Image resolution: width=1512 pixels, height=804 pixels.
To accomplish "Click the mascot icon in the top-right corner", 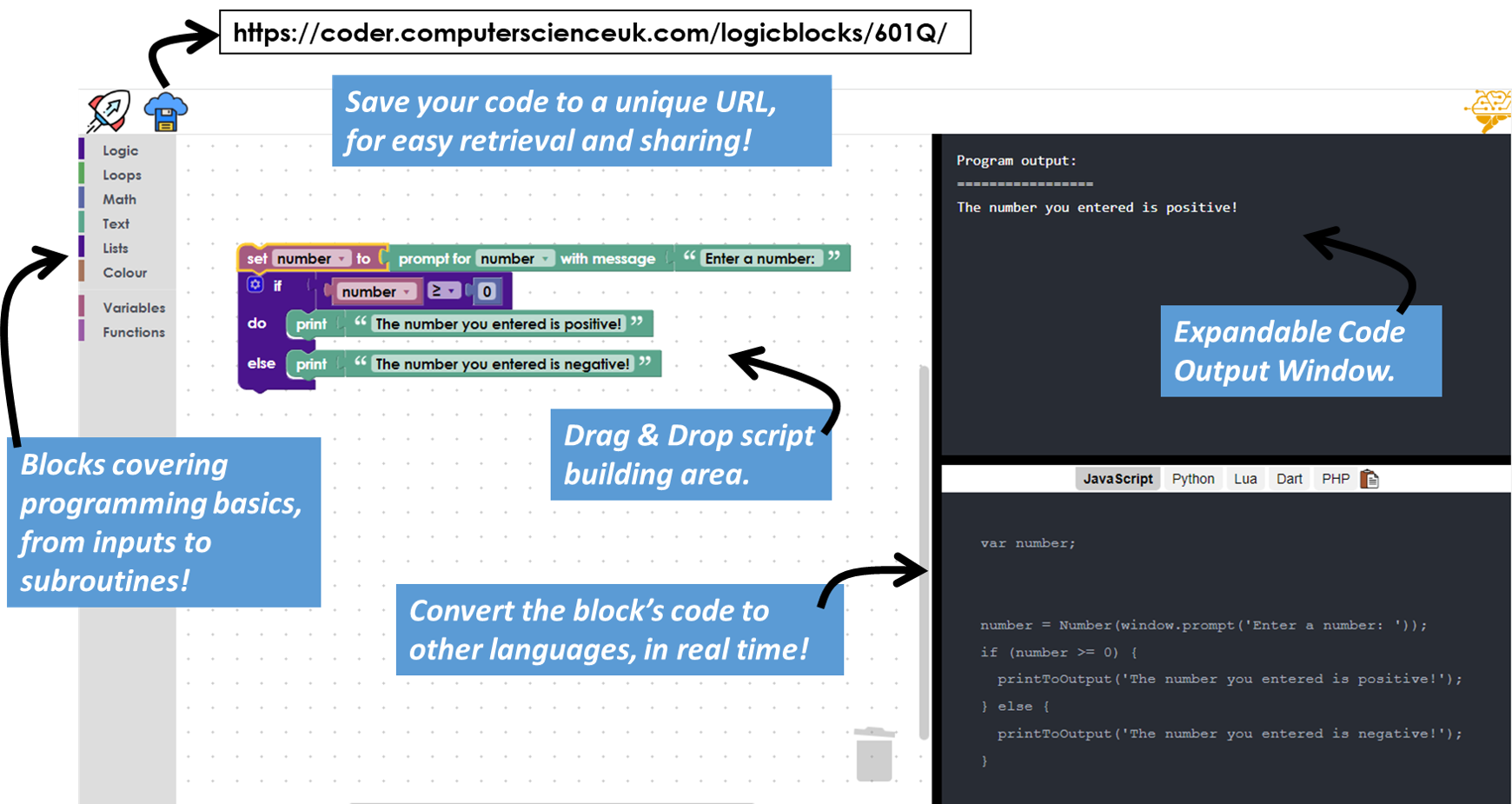I will 1489,110.
